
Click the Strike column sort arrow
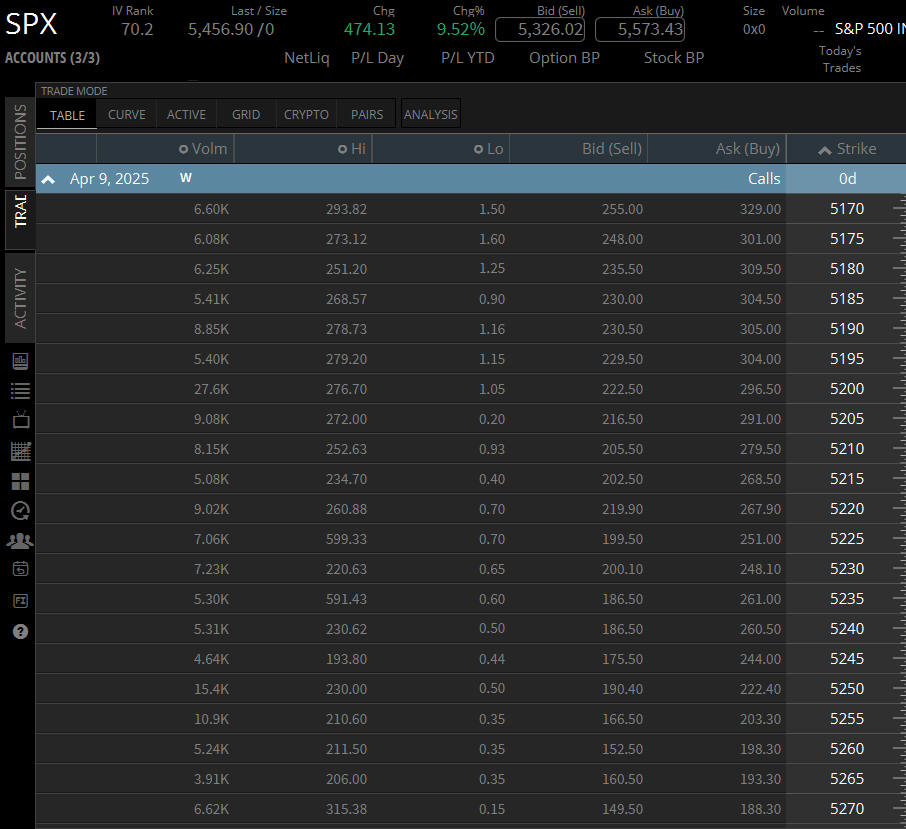(x=824, y=150)
